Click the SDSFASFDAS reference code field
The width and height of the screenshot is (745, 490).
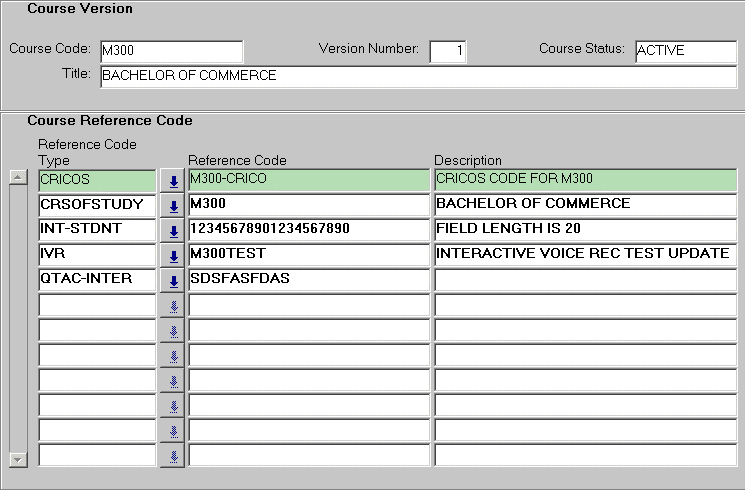click(308, 280)
